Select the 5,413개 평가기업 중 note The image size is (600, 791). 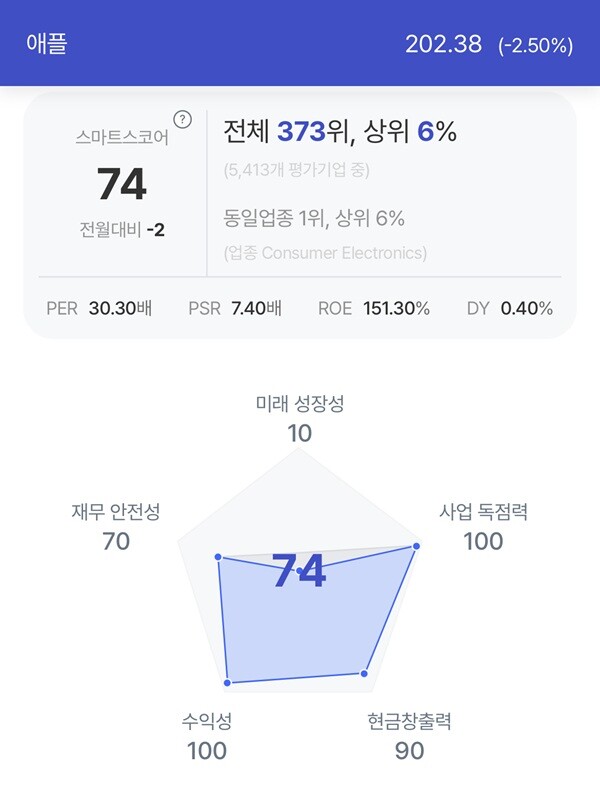click(x=297, y=170)
